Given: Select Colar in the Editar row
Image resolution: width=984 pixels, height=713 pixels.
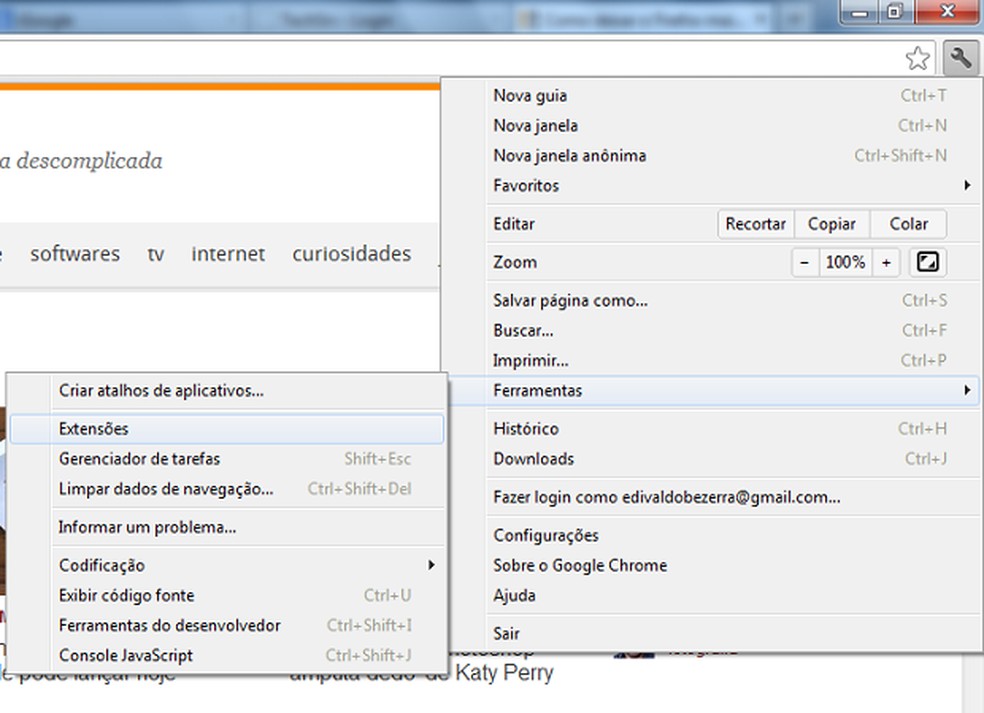Looking at the screenshot, I should click(x=907, y=223).
